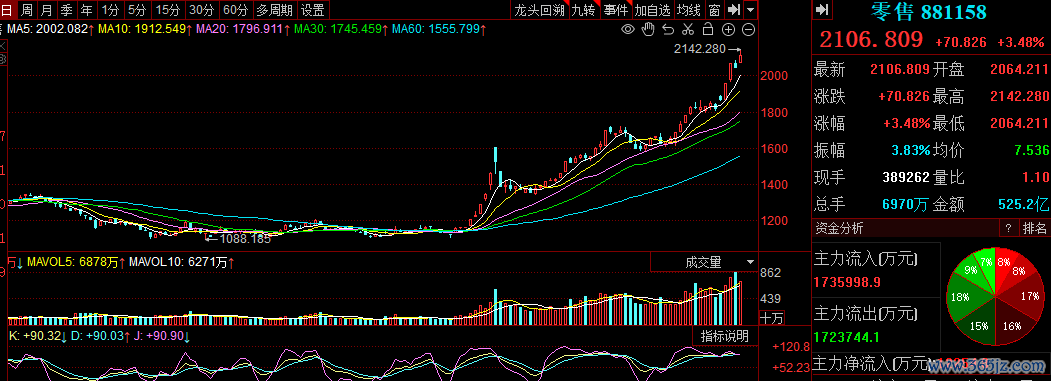Open the 指标说明 indicator explanation button

pyautogui.click(x=725, y=336)
